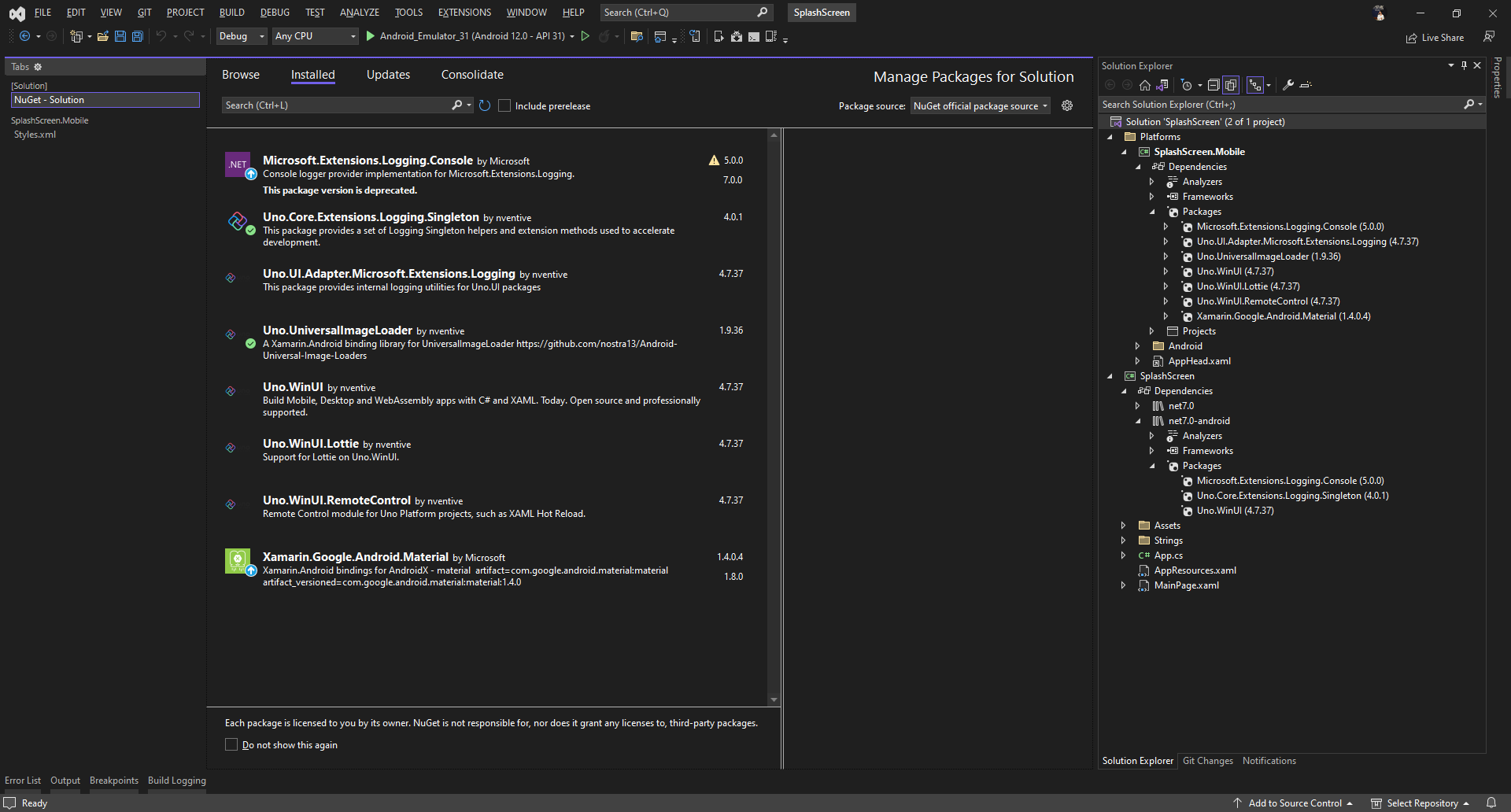Type in the package search field

click(x=338, y=105)
